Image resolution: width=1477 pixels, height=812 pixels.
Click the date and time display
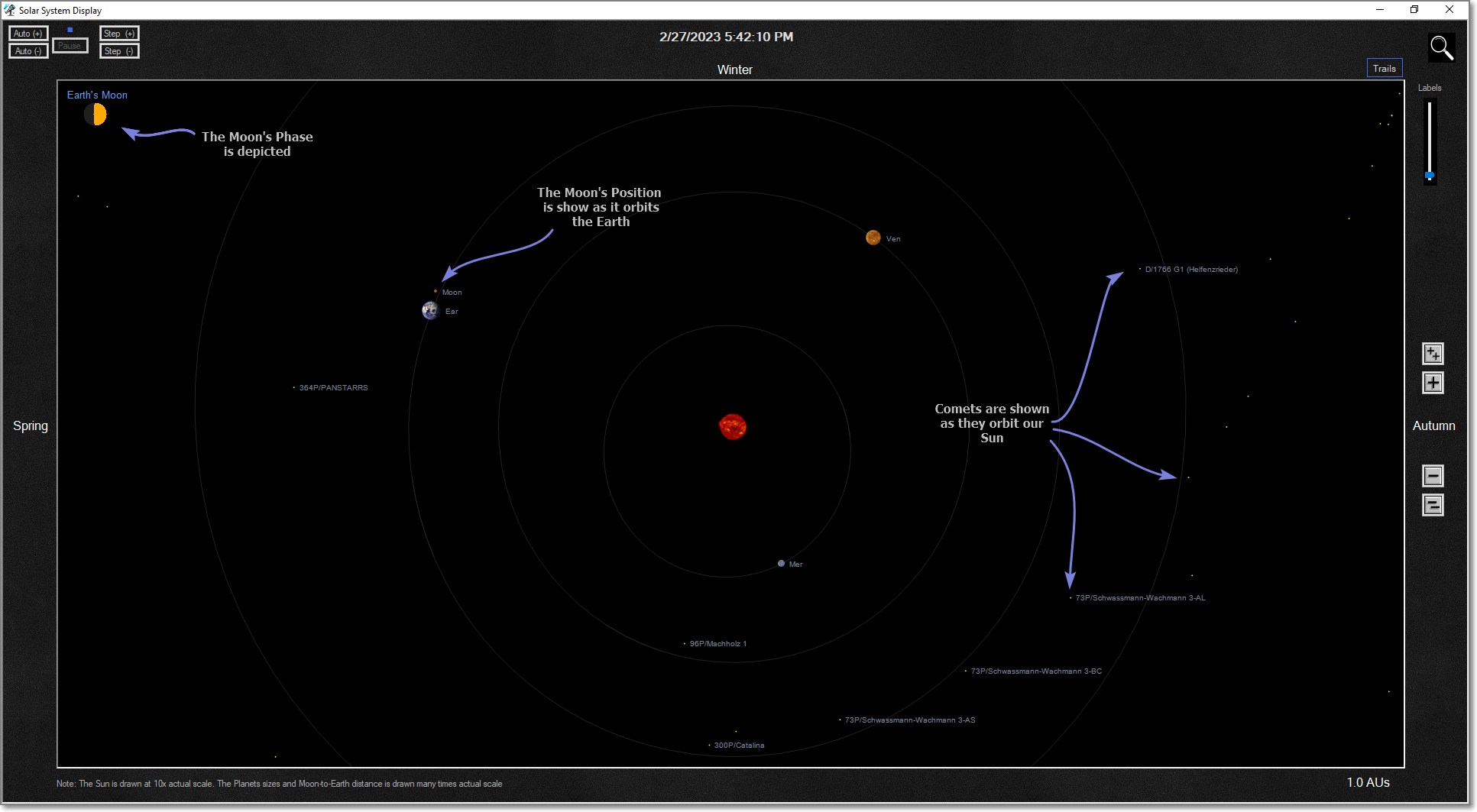(x=726, y=37)
